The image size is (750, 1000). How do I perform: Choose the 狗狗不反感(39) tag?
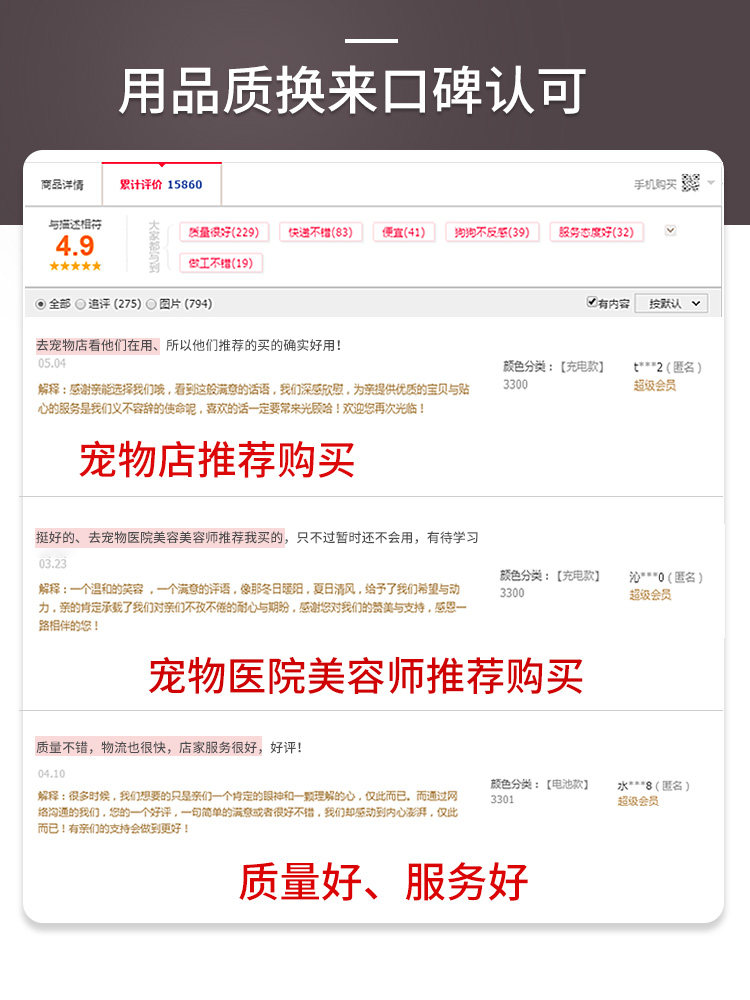click(x=491, y=233)
